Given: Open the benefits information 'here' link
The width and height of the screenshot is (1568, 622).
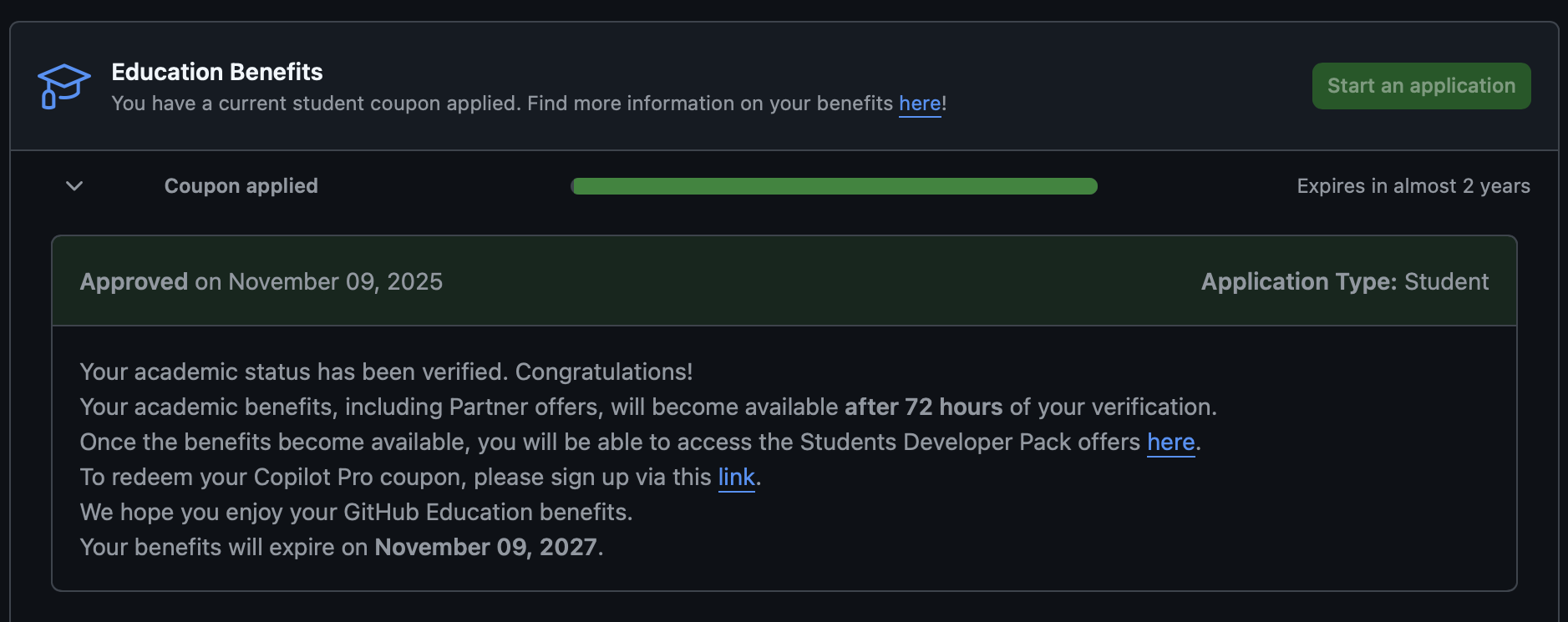Looking at the screenshot, I should [x=919, y=103].
